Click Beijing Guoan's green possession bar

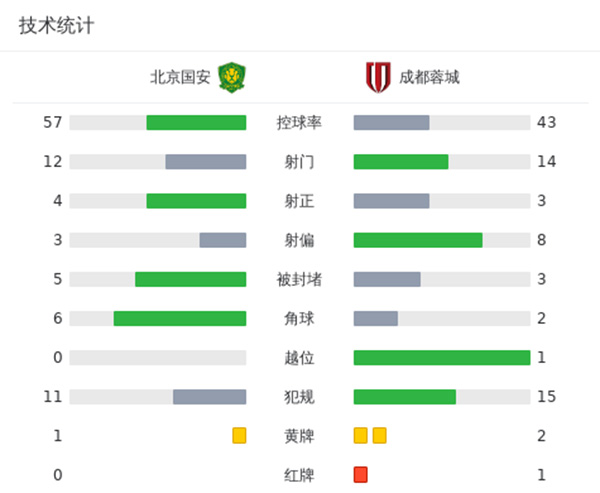(x=196, y=123)
